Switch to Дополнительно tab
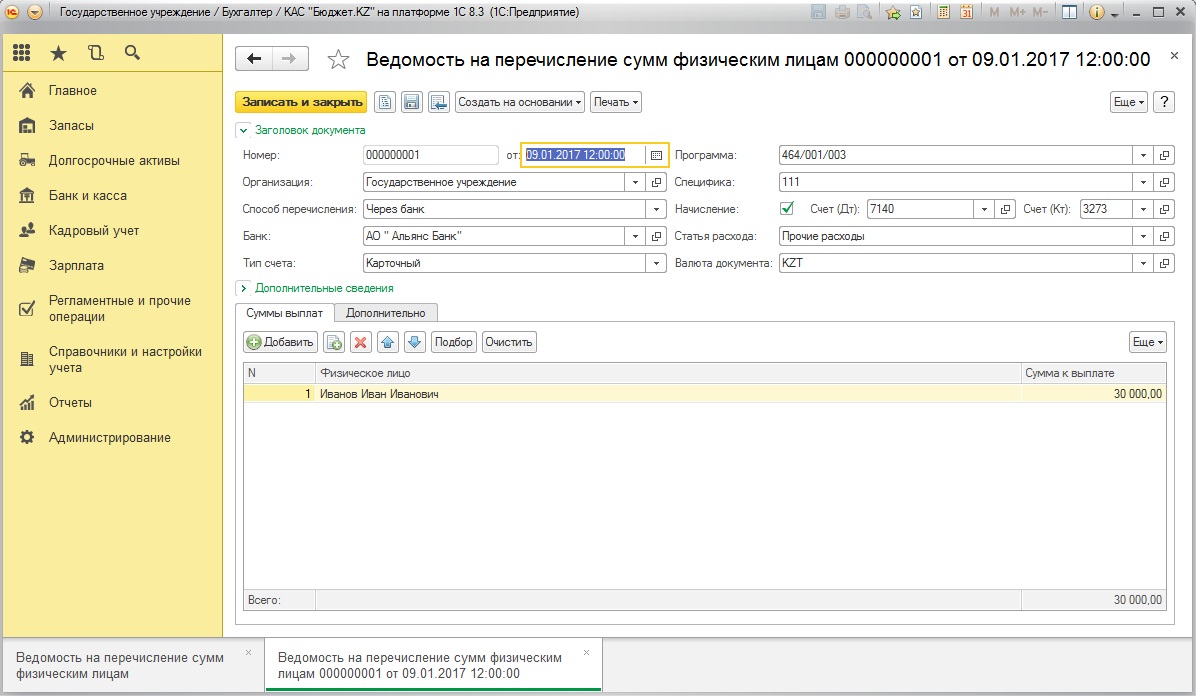Image resolution: width=1196 pixels, height=696 pixels. pos(386,313)
